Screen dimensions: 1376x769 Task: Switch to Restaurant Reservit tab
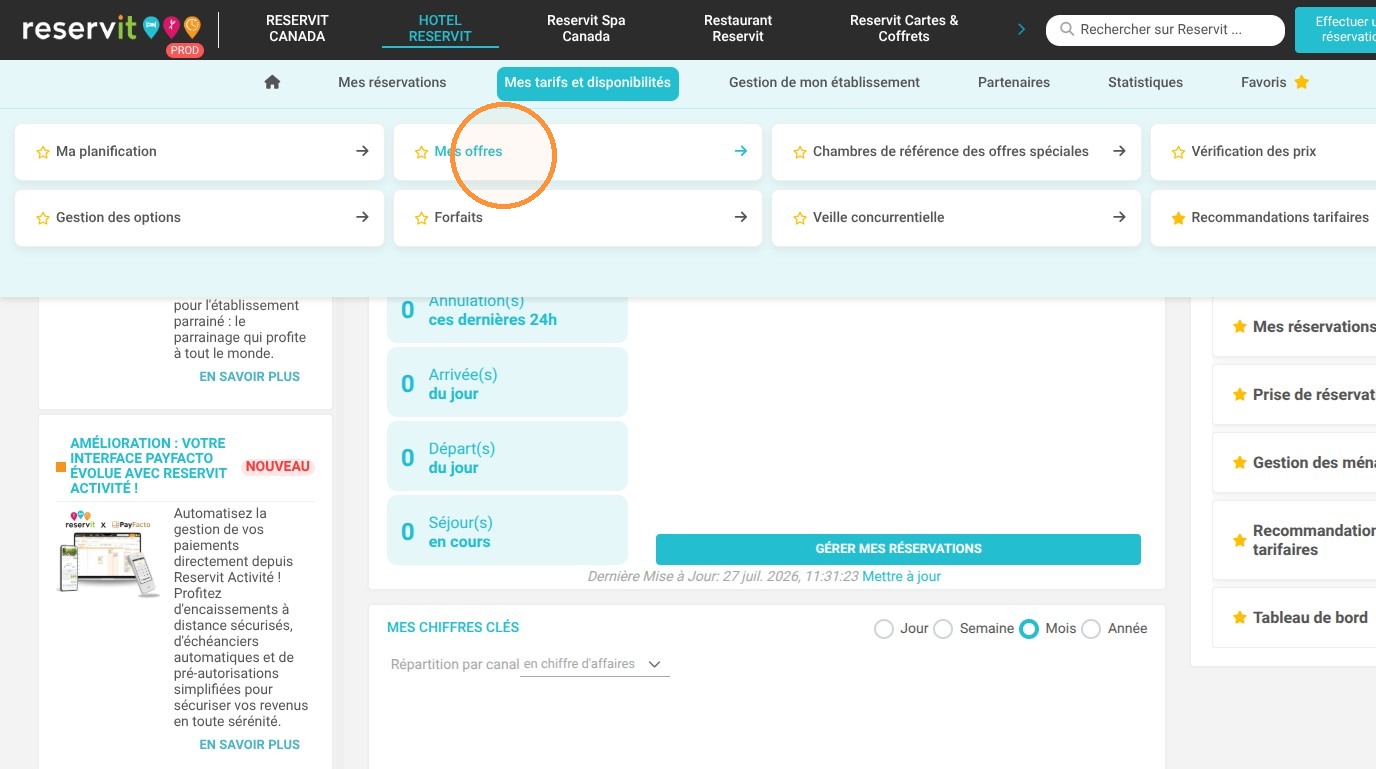(738, 28)
